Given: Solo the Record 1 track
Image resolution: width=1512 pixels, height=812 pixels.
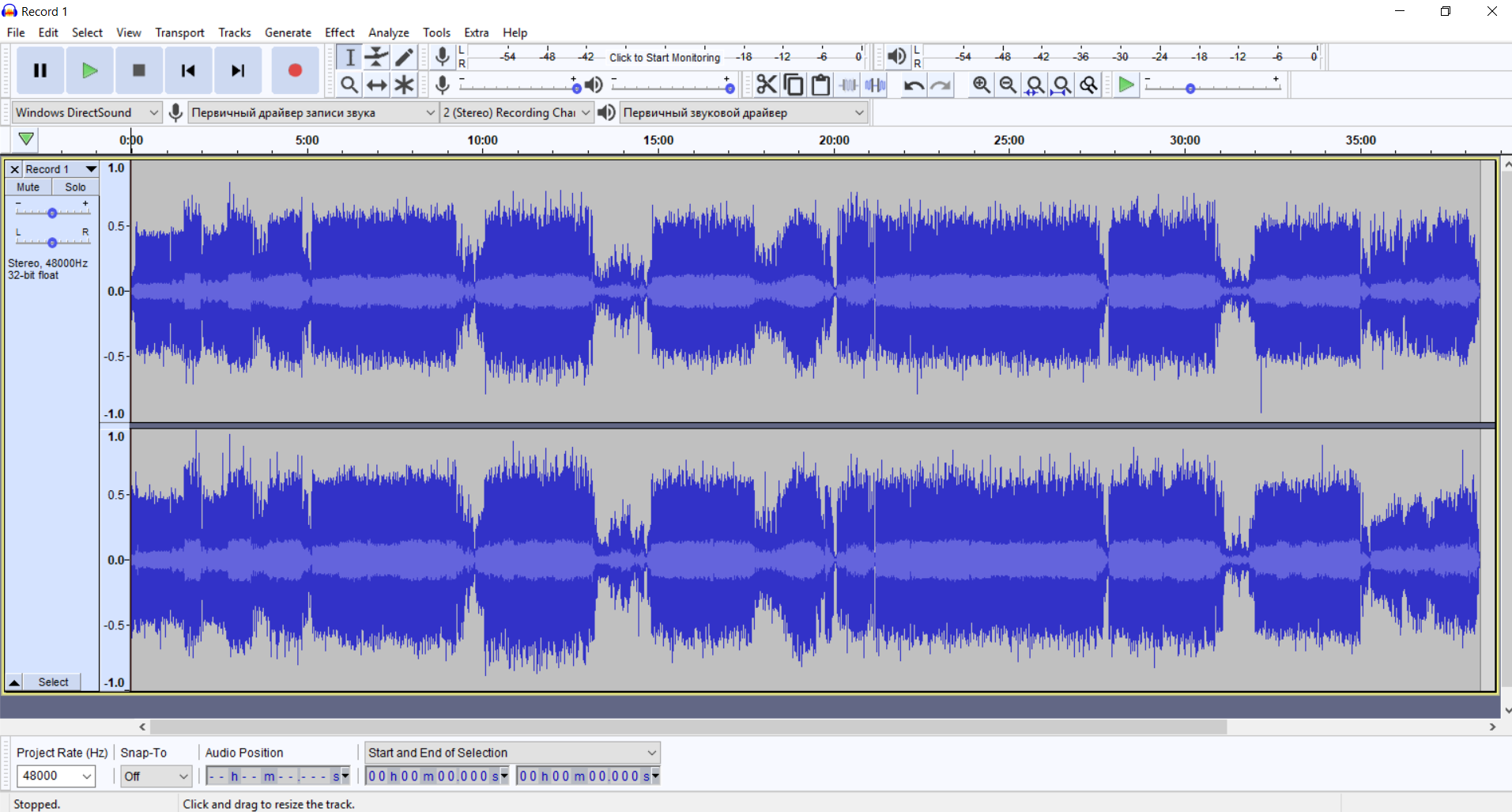Looking at the screenshot, I should pyautogui.click(x=76, y=187).
